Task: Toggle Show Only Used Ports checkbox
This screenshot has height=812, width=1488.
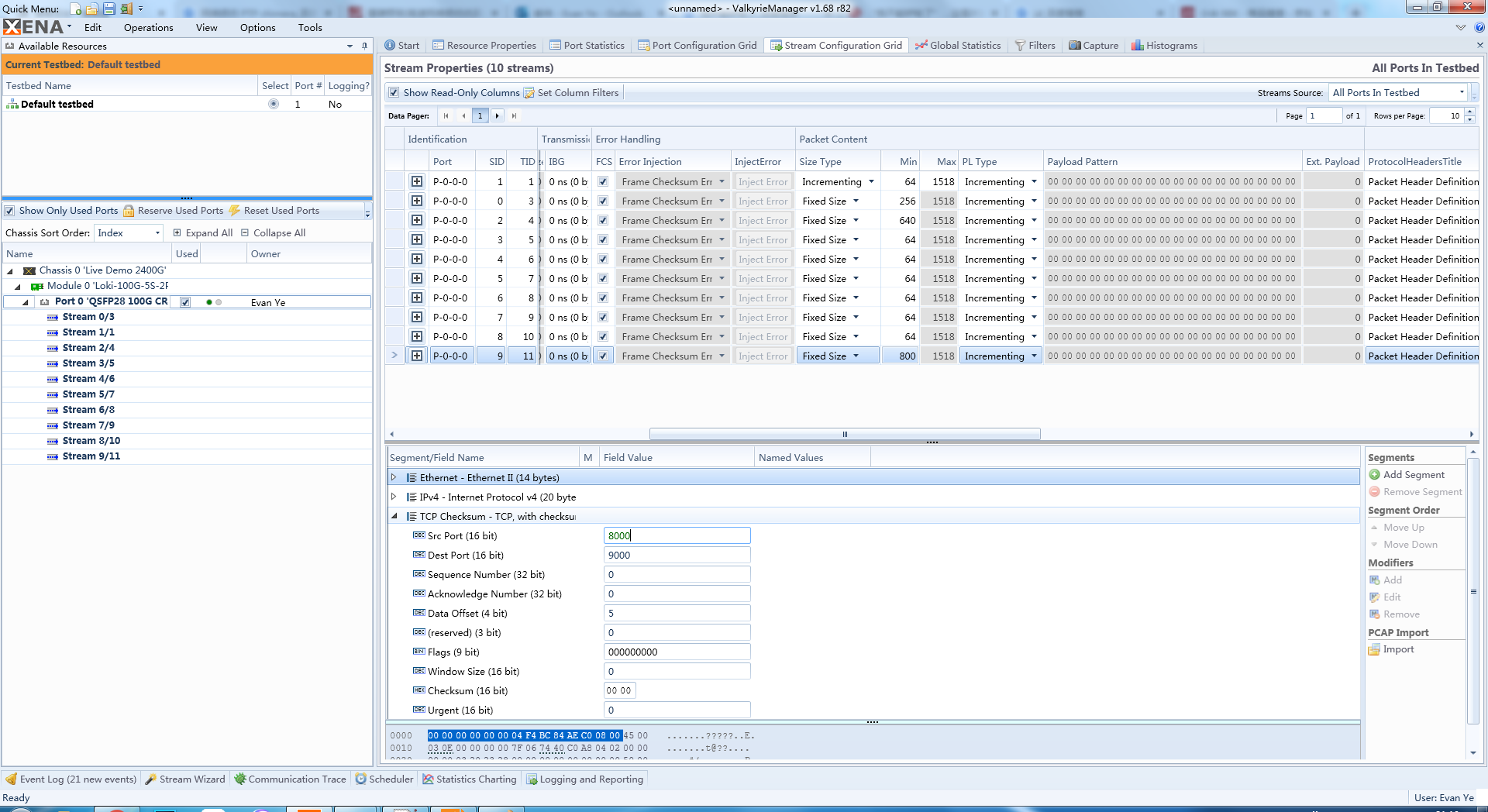Action: click(x=10, y=211)
